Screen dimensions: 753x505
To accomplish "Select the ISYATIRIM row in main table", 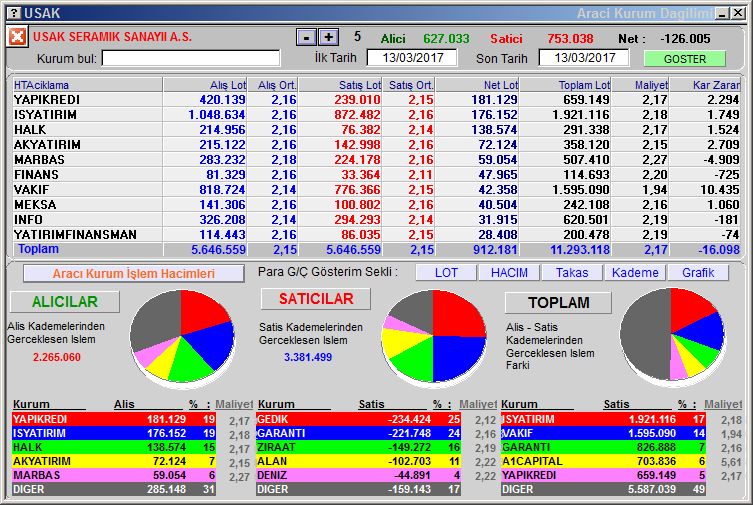I will click(376, 115).
